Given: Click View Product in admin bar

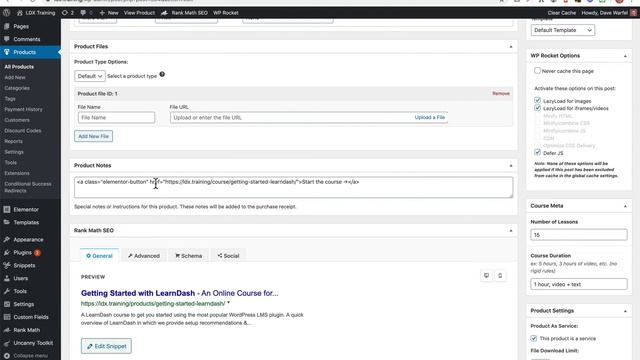Looking at the screenshot, I should 139,13.
